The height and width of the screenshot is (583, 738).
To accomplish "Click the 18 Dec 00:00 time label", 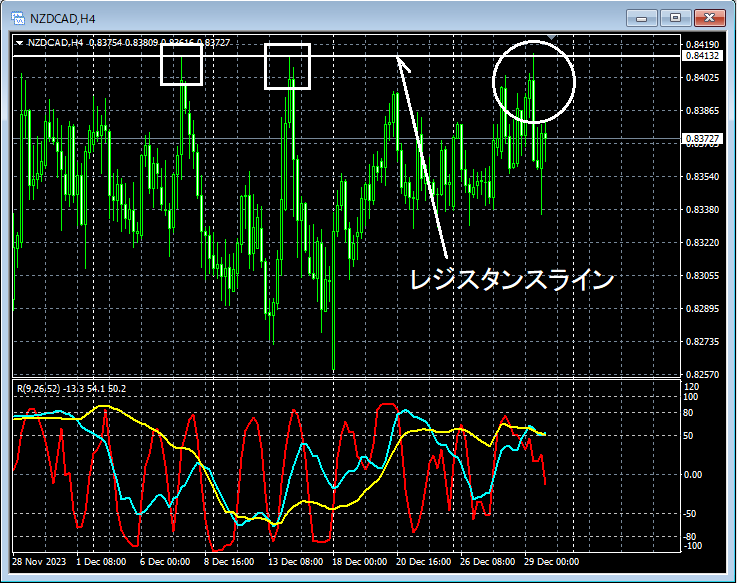I will coord(360,562).
